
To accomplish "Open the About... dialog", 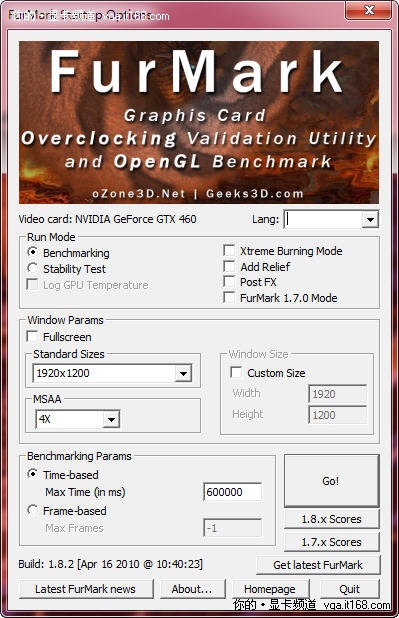I will 192,589.
